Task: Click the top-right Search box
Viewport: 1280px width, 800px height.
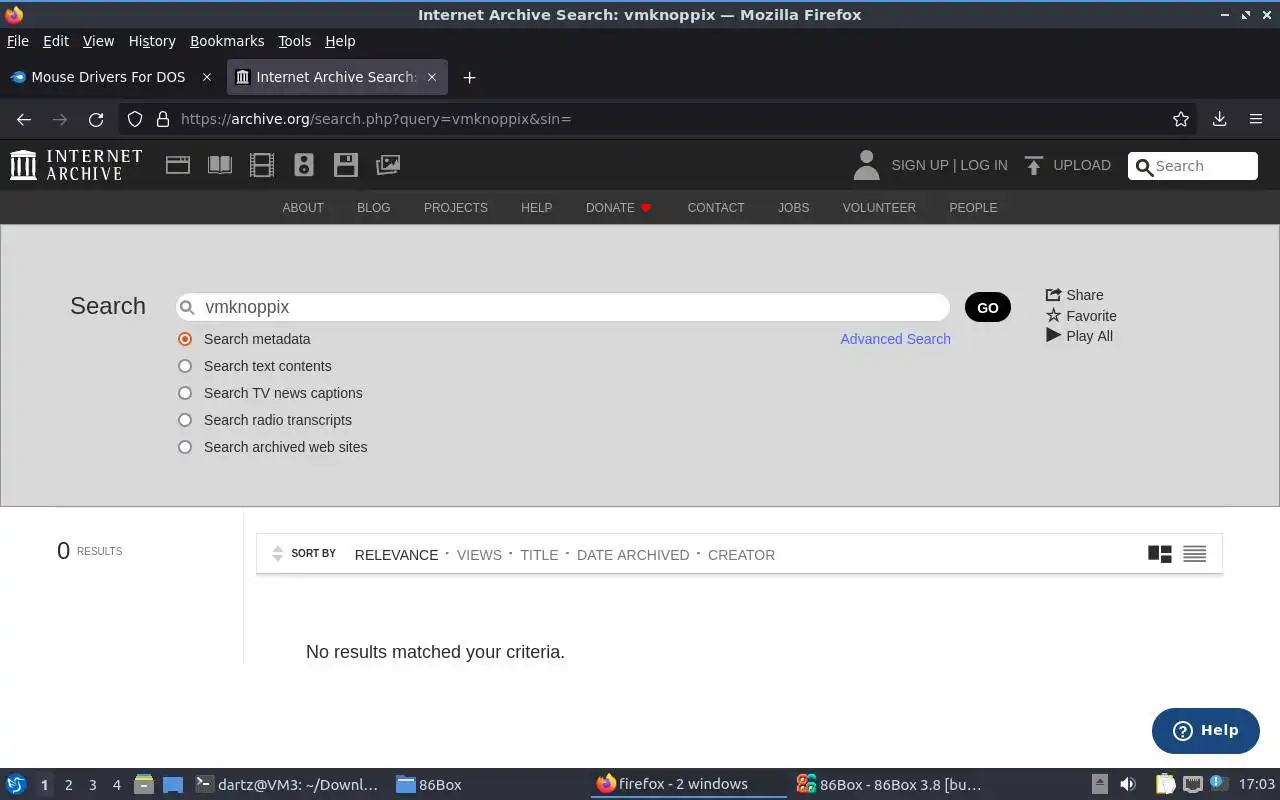Action: pyautogui.click(x=1193, y=166)
